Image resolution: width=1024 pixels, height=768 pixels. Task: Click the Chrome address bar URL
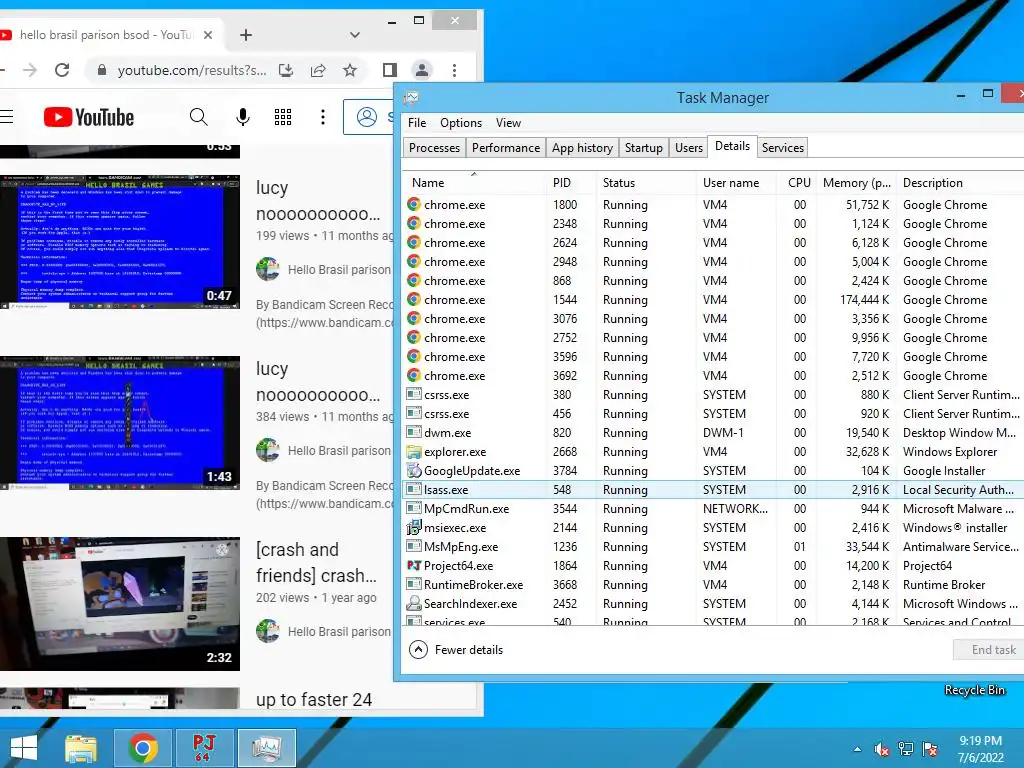click(191, 71)
